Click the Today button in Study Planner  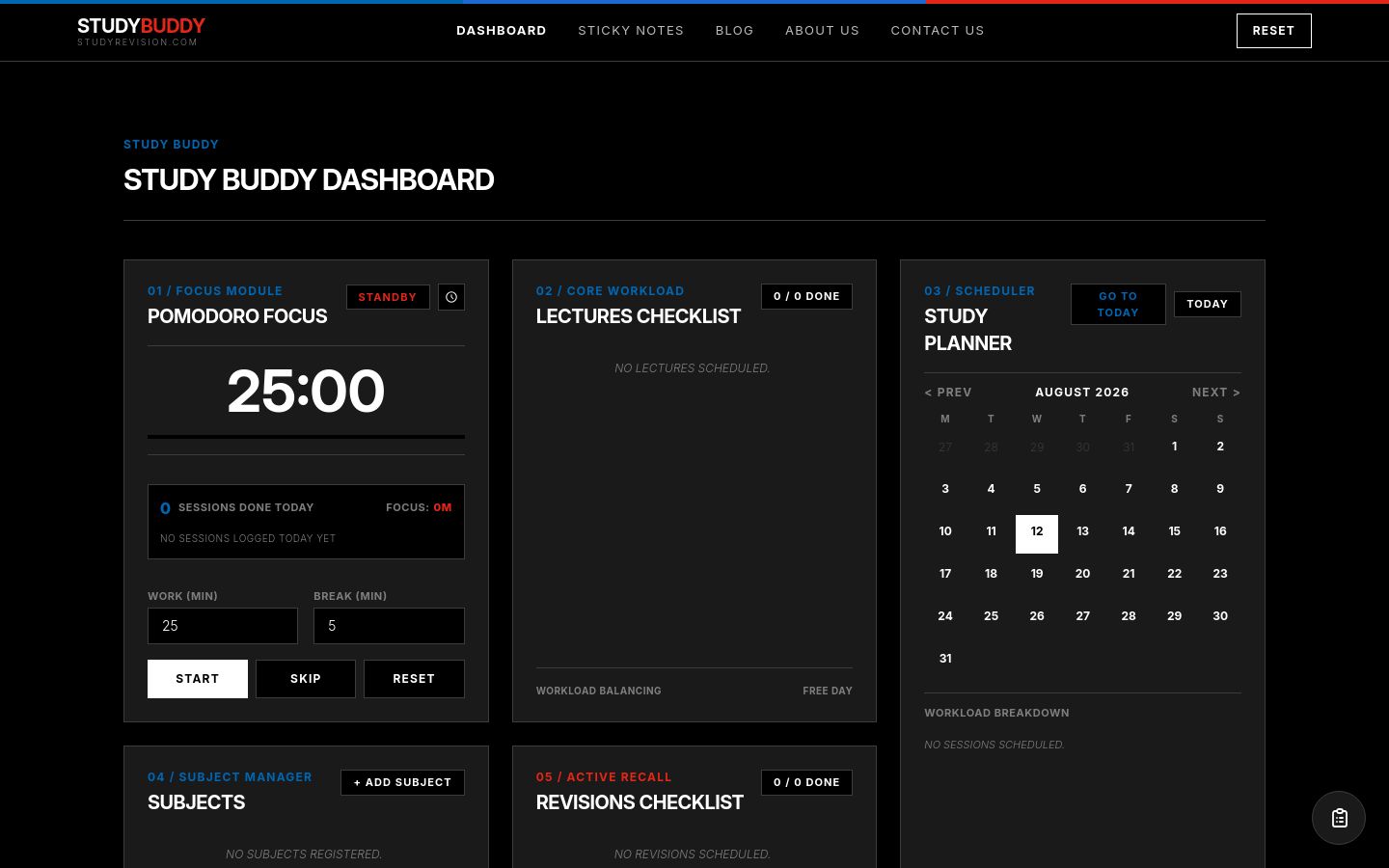(x=1208, y=304)
